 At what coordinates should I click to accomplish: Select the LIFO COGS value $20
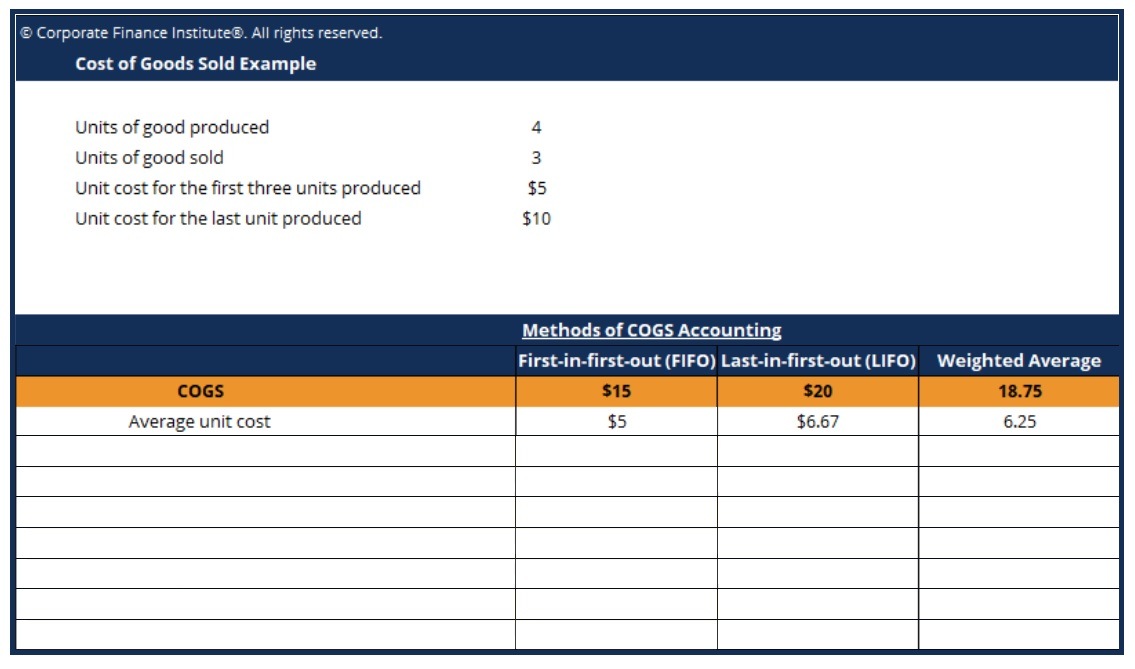(818, 391)
